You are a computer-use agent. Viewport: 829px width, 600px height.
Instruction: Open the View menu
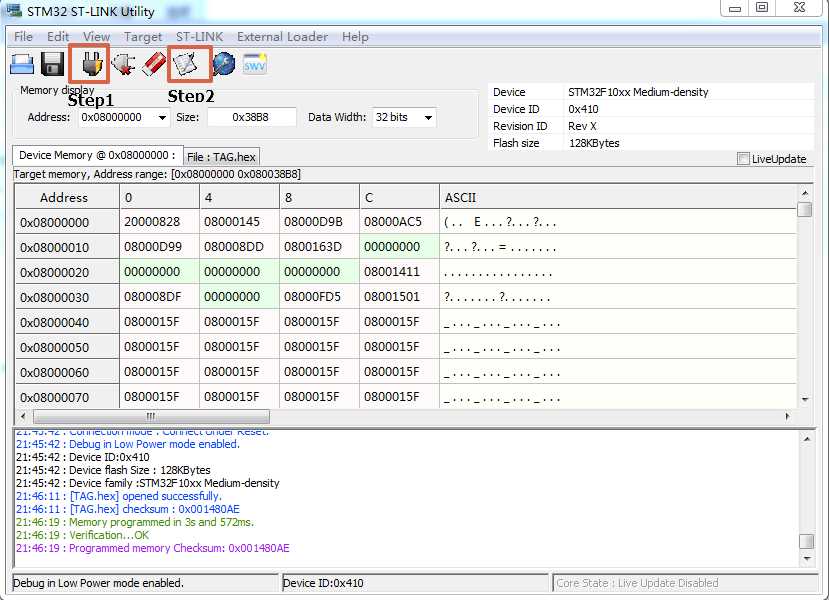[96, 36]
